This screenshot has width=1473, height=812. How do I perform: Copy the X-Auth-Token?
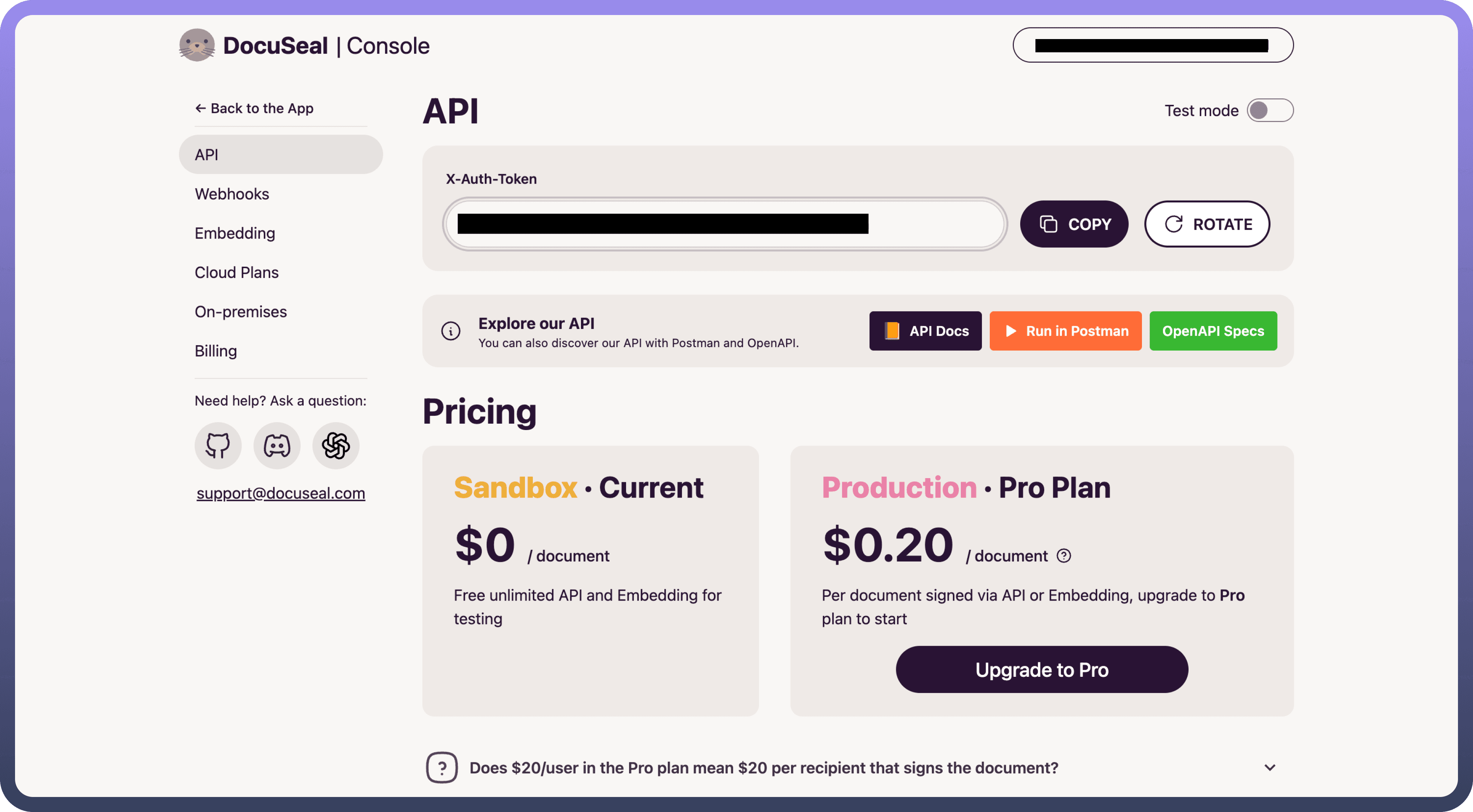point(1074,224)
